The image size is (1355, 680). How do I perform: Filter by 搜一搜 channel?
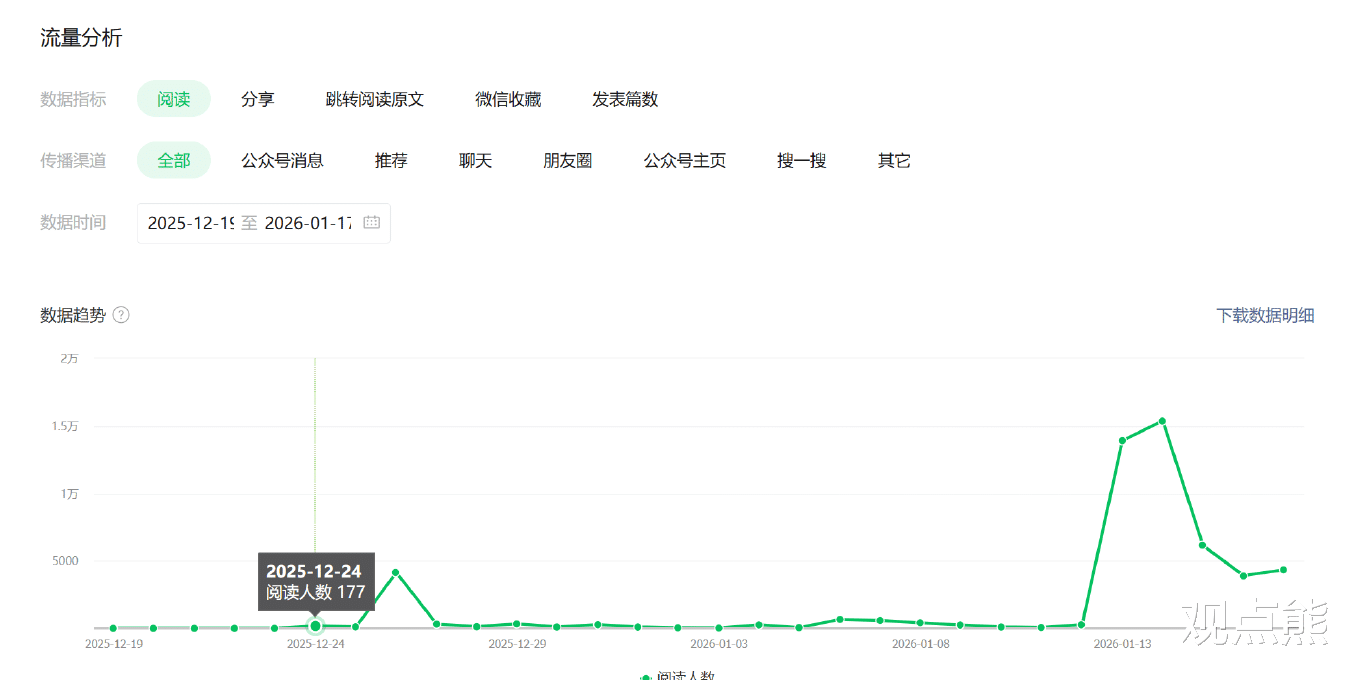point(802,160)
